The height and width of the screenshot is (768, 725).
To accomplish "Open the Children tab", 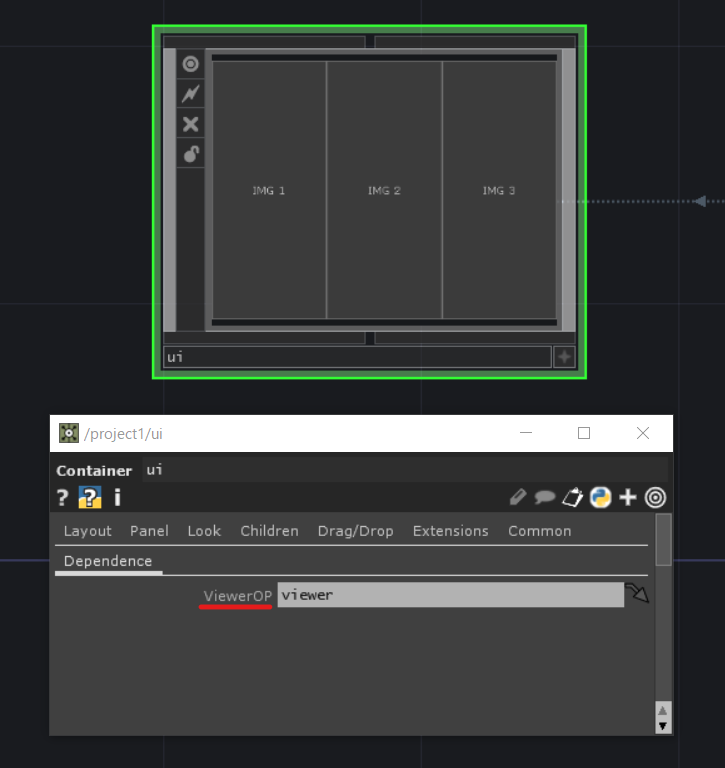I will (x=269, y=531).
